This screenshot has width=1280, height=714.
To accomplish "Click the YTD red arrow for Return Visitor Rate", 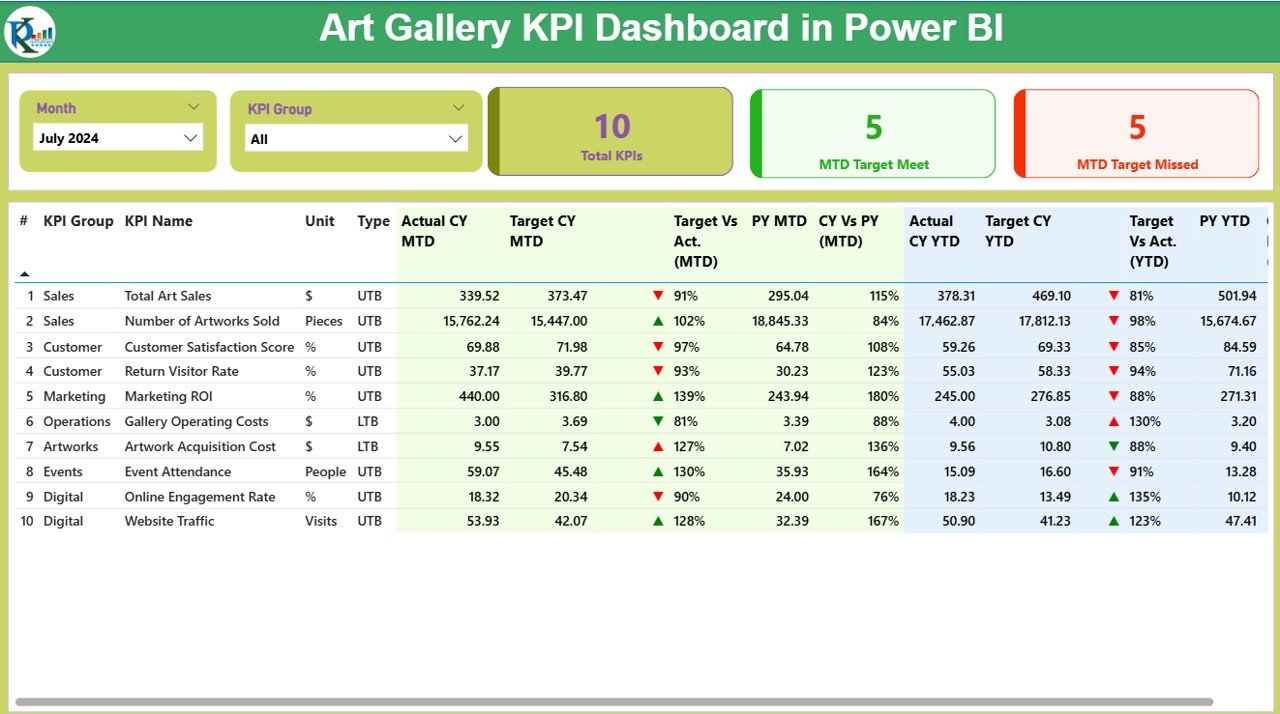I will 1114,371.
